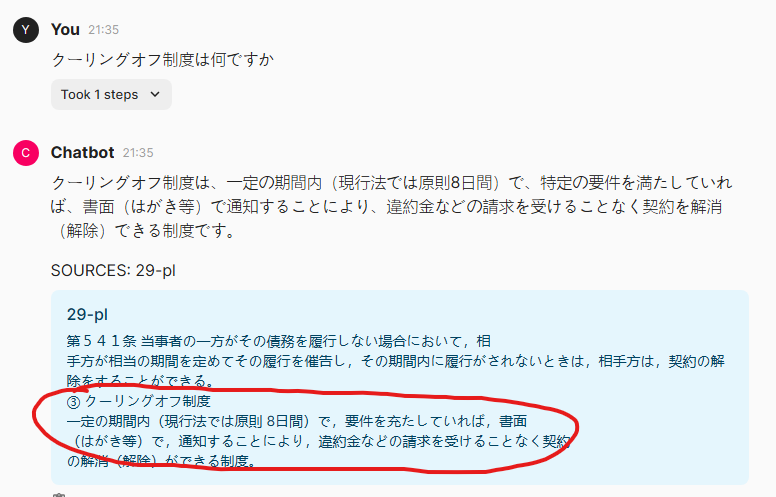
Task: Click the source line starting "（はがき等）で，通知"
Action: (319, 441)
